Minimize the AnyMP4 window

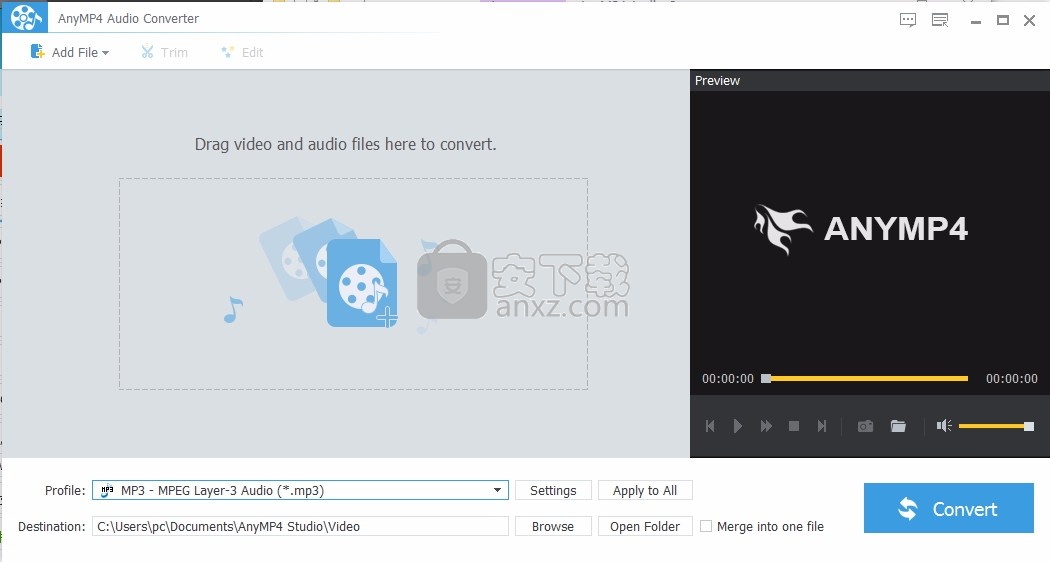(976, 21)
